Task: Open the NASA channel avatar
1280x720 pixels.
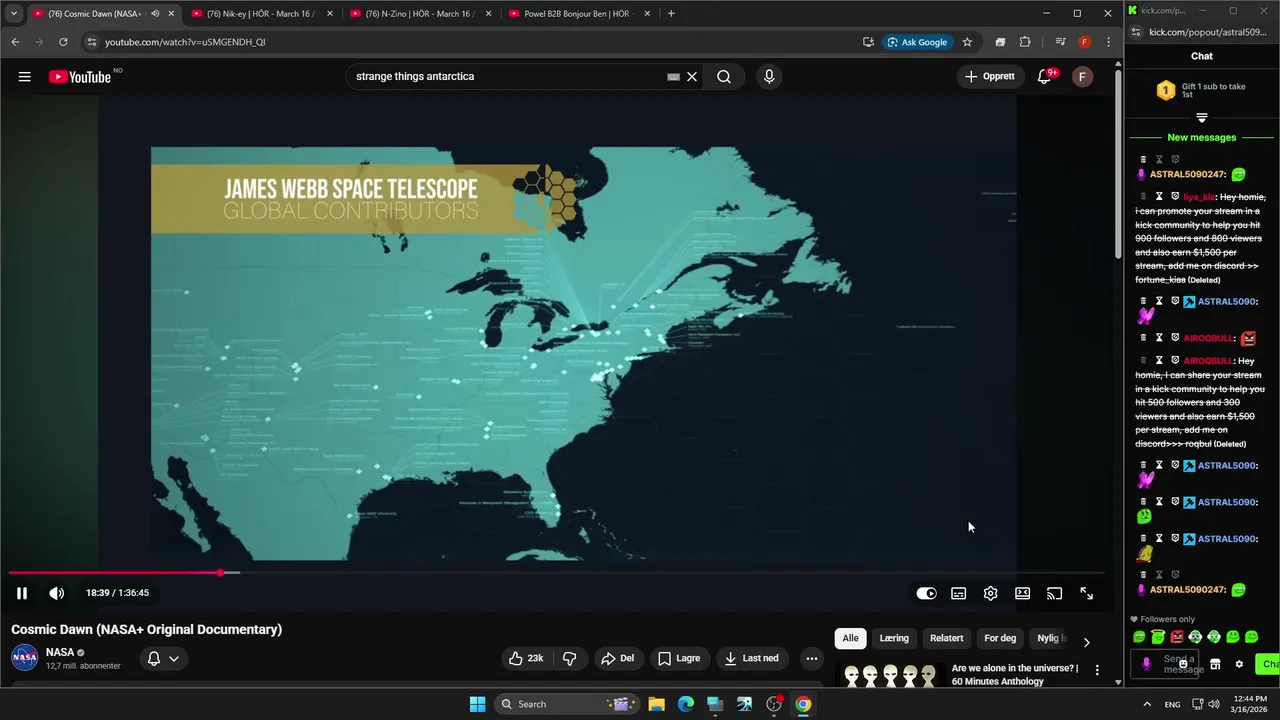Action: 24,658
